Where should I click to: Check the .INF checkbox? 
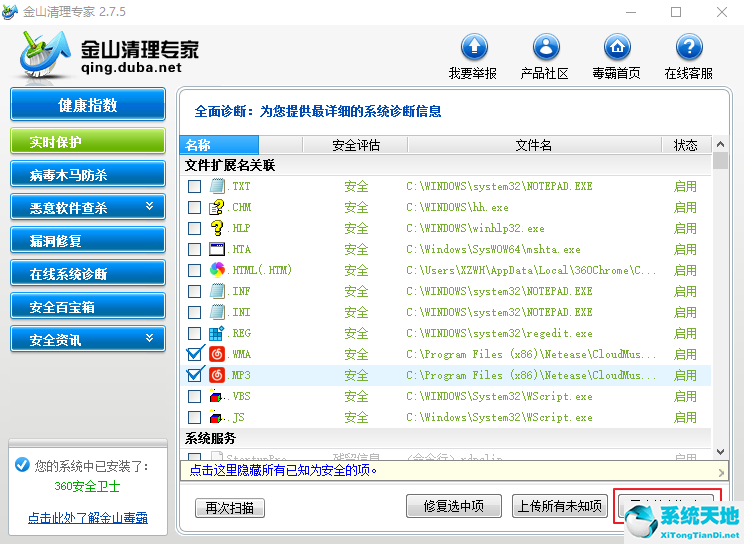[194, 291]
